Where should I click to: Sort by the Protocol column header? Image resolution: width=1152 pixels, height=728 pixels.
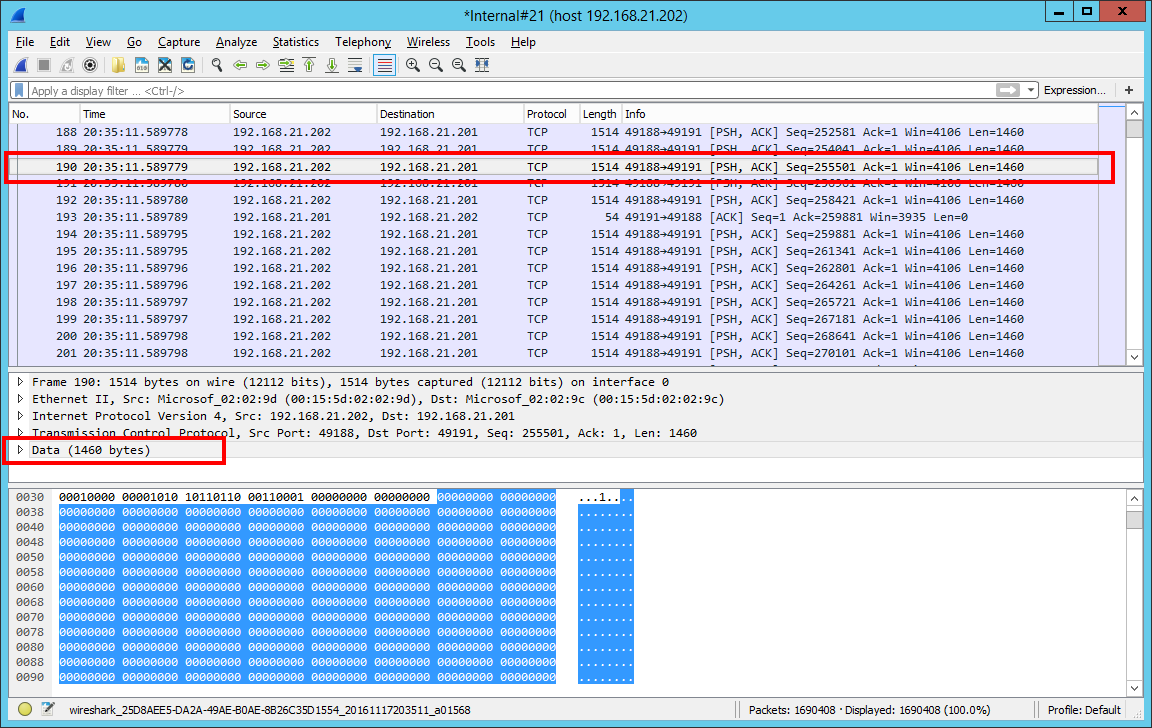552,114
